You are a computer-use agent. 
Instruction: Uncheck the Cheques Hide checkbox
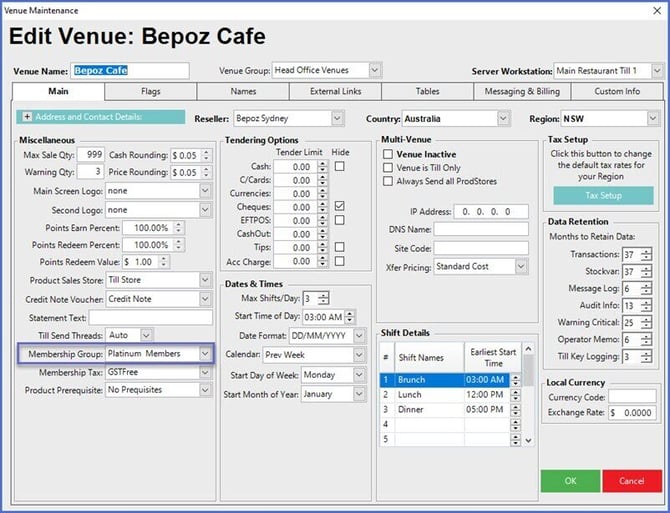340,205
